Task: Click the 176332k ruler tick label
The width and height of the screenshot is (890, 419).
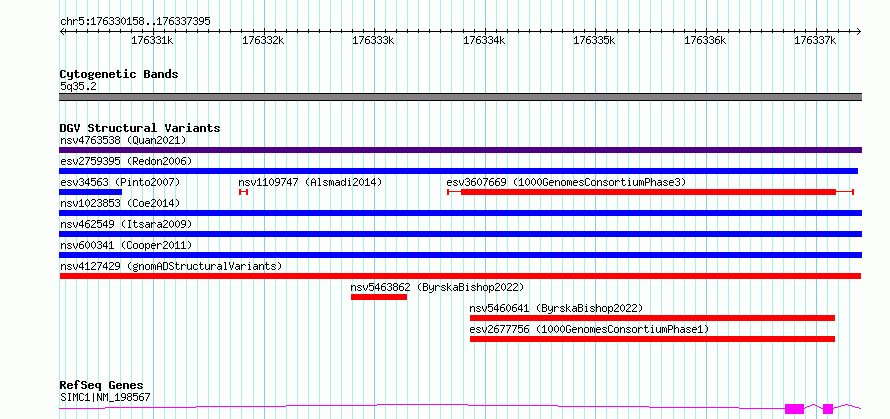Action: 263,41
